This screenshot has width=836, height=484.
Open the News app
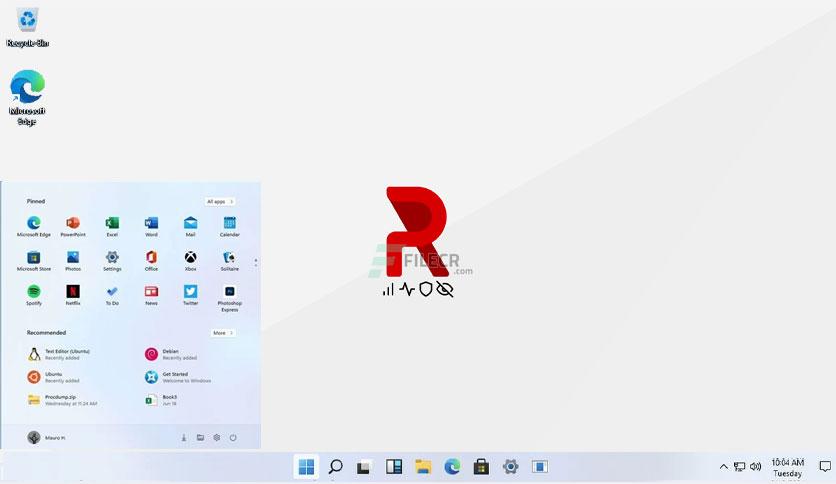(x=151, y=295)
